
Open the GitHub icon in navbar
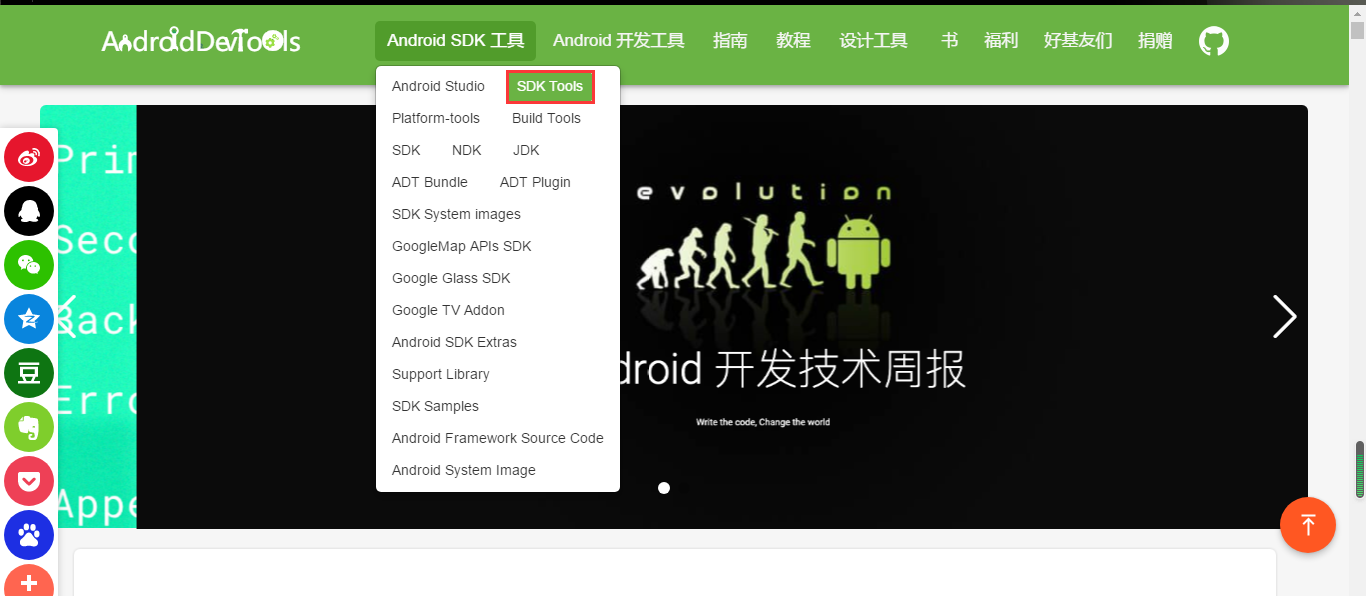click(1213, 40)
